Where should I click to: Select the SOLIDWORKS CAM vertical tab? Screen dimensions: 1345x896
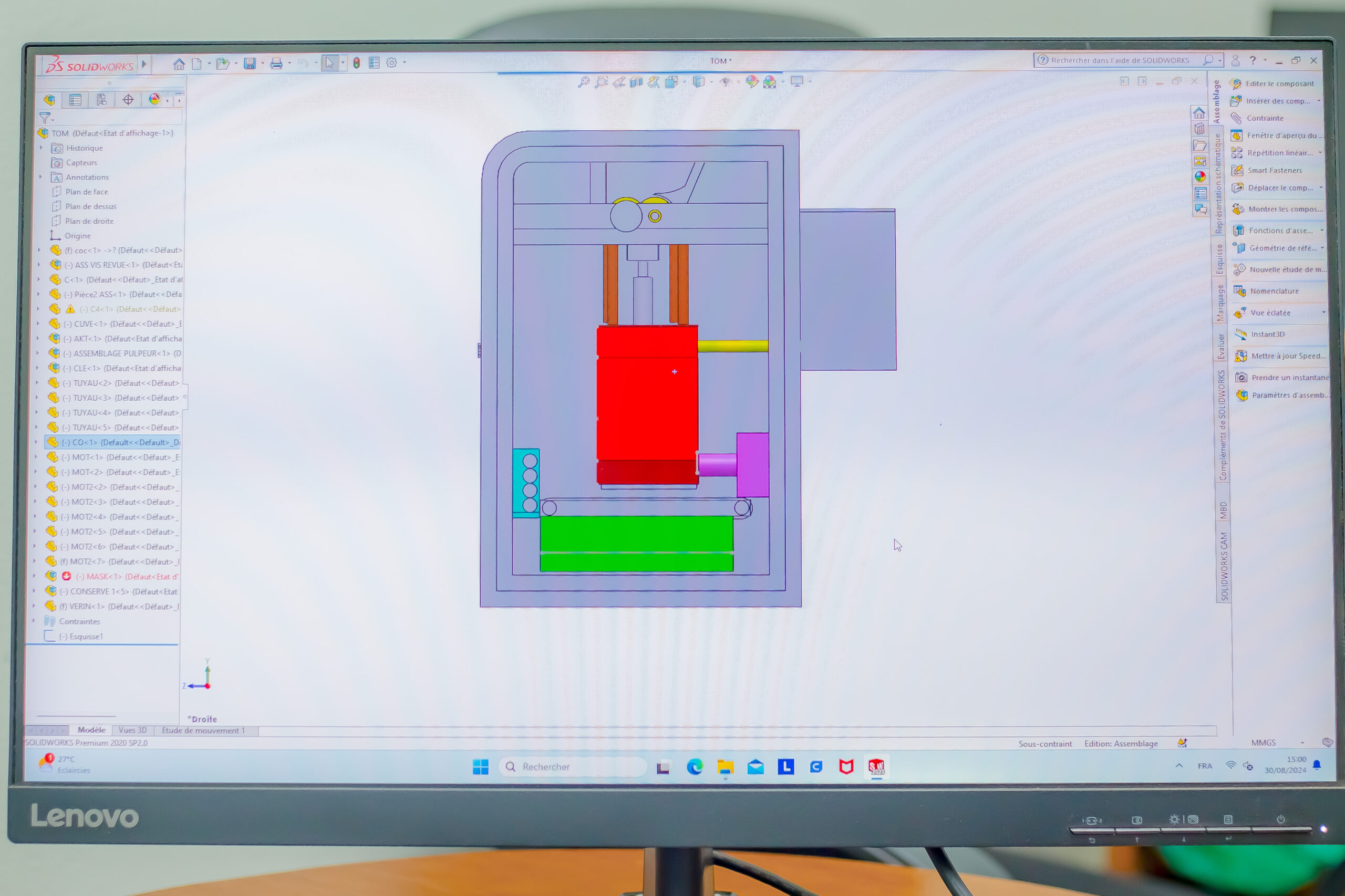[1224, 567]
